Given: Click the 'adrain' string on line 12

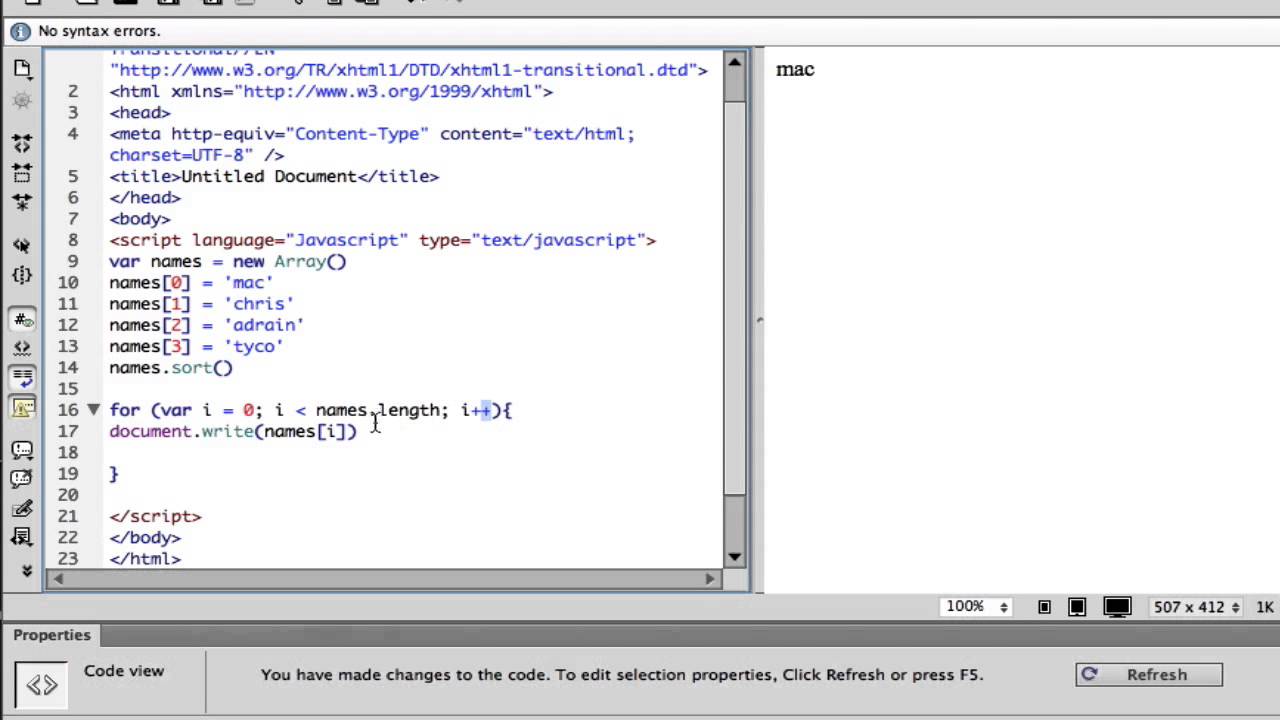Looking at the screenshot, I should click(x=263, y=325).
